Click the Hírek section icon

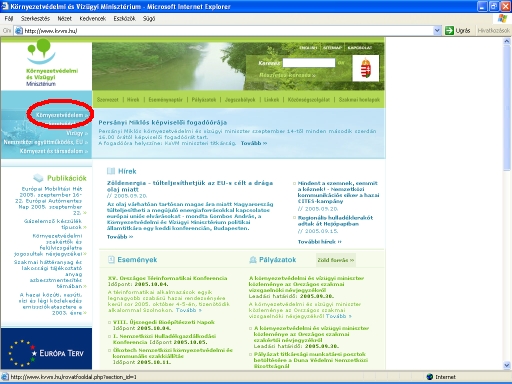(x=111, y=171)
